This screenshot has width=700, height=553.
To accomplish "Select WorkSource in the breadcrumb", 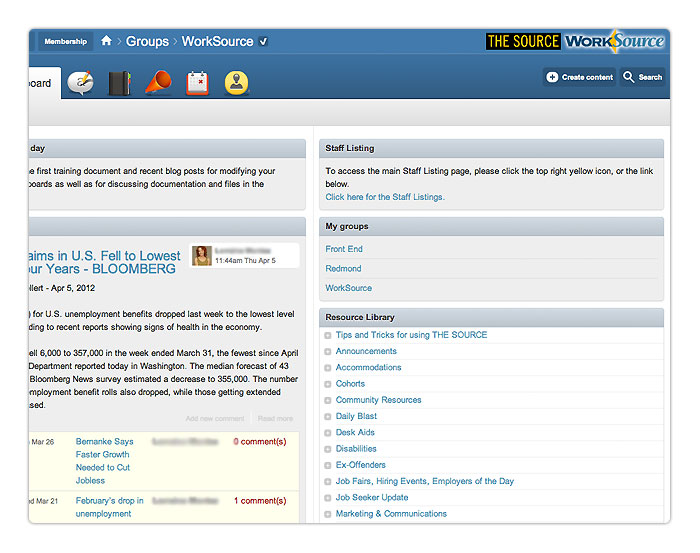I will (x=217, y=42).
